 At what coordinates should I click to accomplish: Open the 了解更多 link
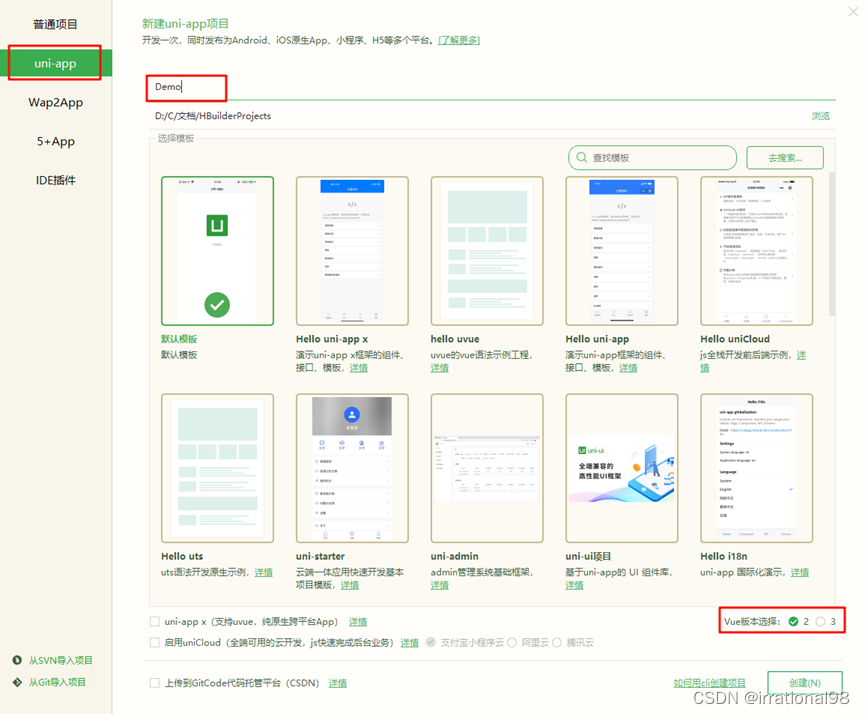point(459,40)
